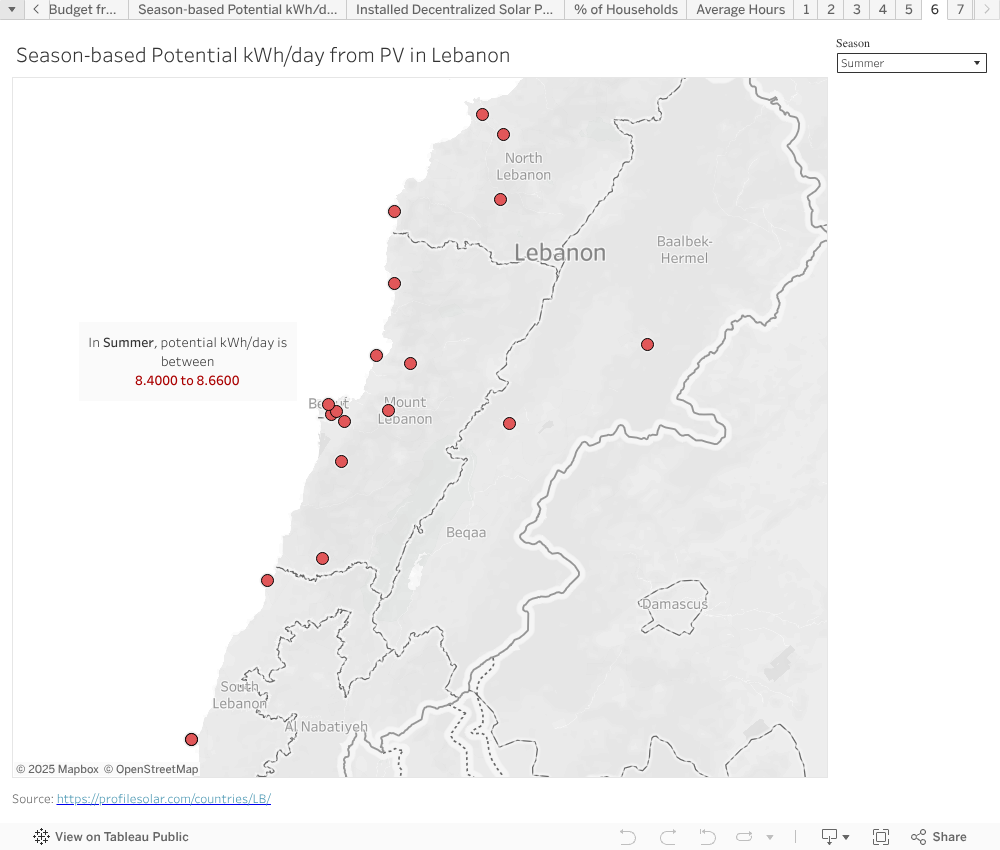Select the southernmost red map marker

click(x=191, y=740)
